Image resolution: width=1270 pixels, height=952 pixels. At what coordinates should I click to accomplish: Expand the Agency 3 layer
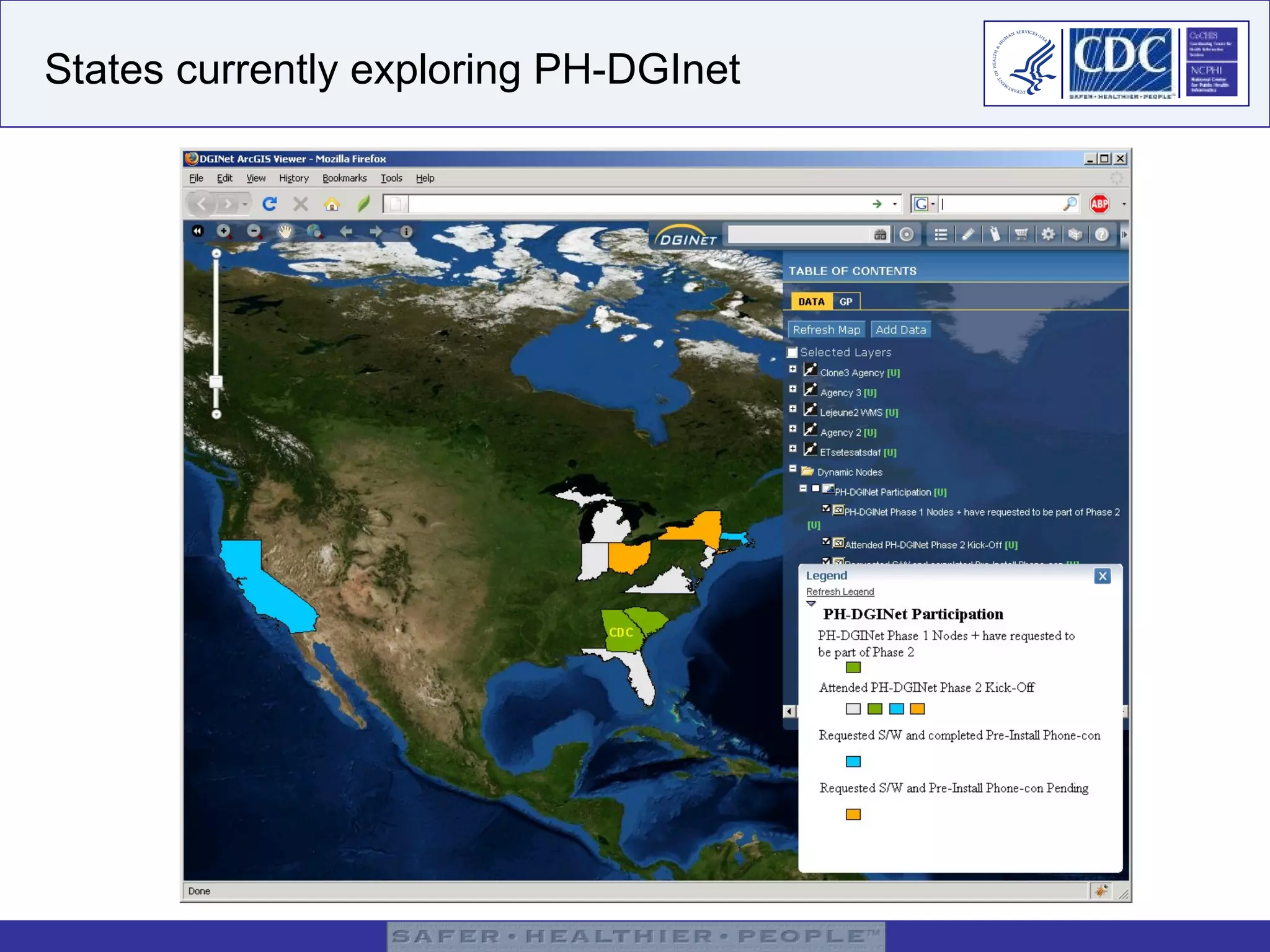[x=793, y=389]
